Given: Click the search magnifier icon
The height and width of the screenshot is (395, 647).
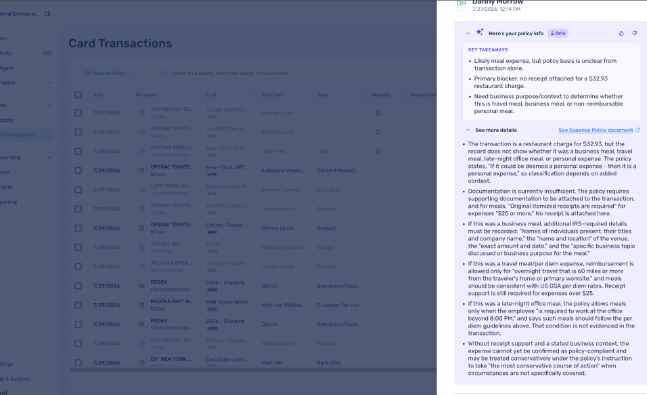Looking at the screenshot, I should 163,73.
